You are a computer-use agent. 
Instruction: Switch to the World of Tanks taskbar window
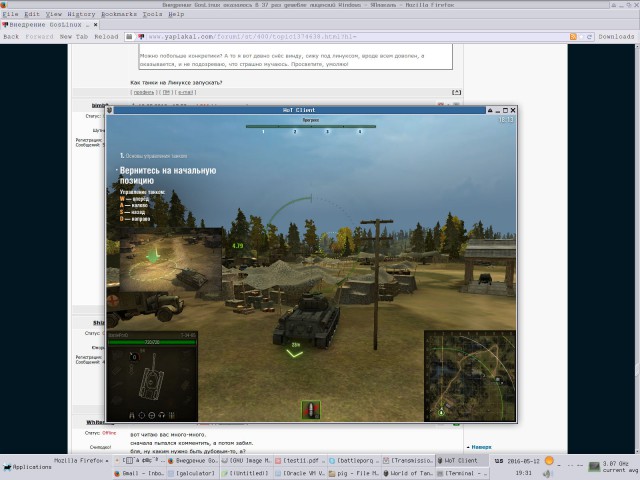click(408, 473)
